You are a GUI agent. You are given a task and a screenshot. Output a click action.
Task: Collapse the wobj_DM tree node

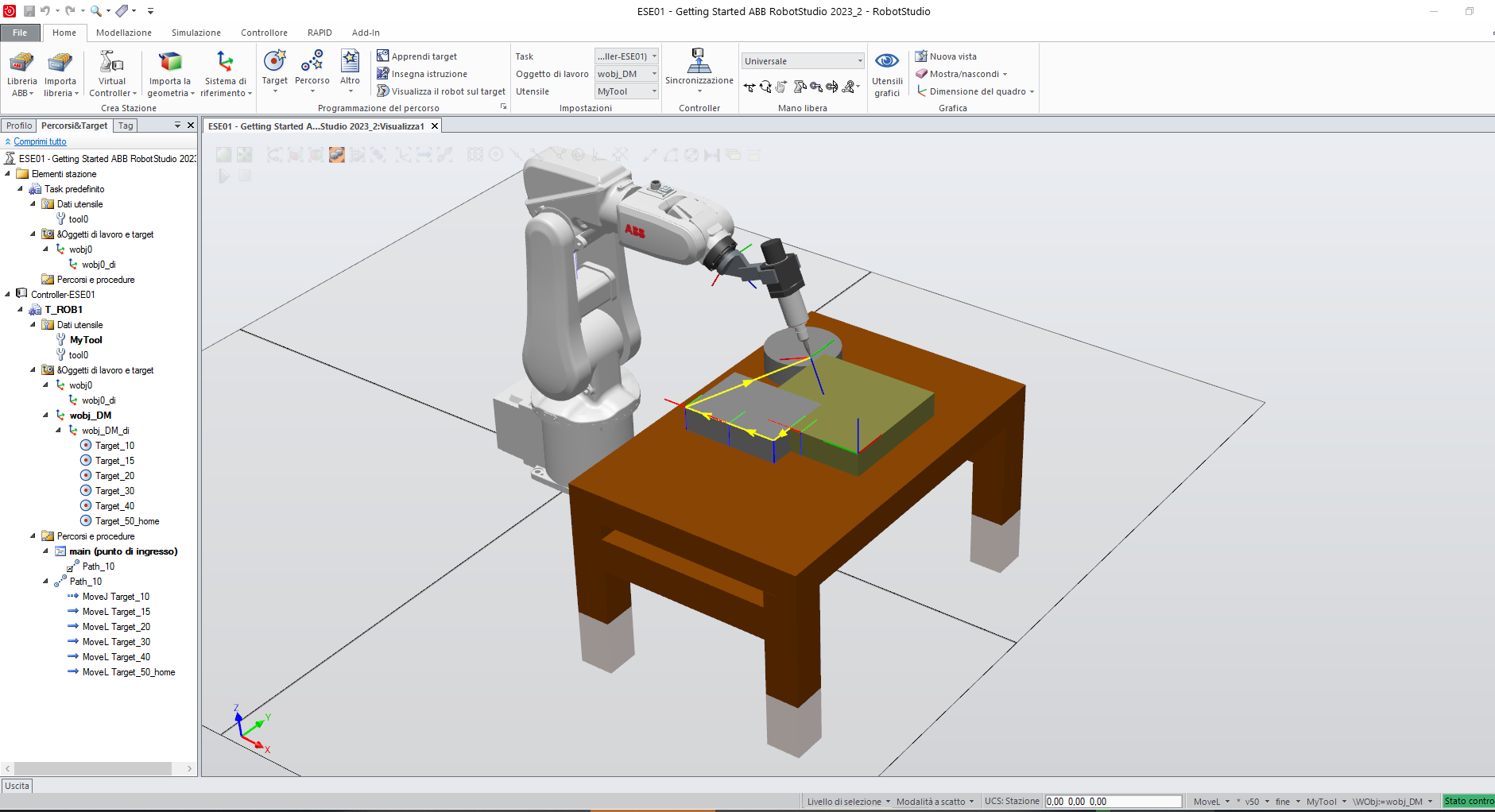pos(45,415)
